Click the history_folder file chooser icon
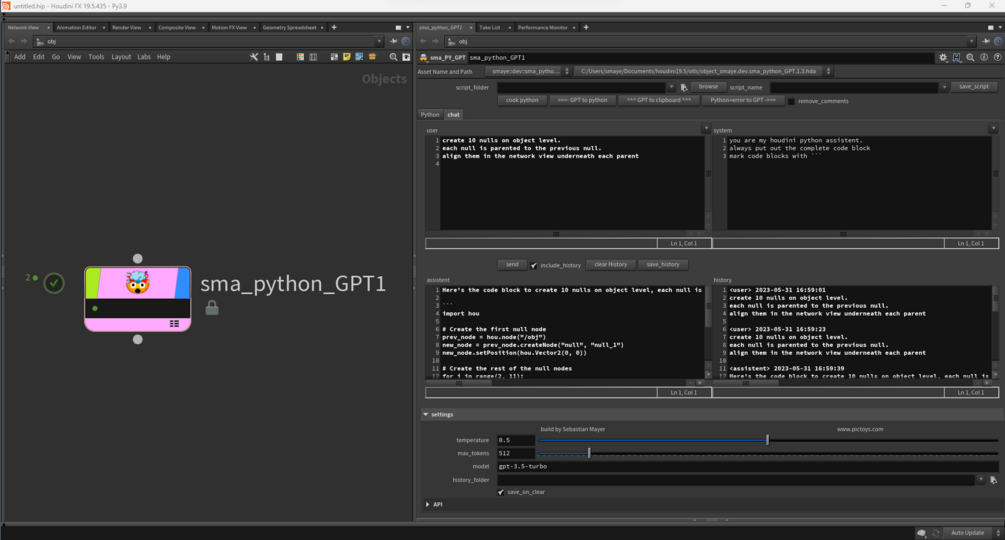The height and width of the screenshot is (540, 1005). pyautogui.click(x=993, y=480)
